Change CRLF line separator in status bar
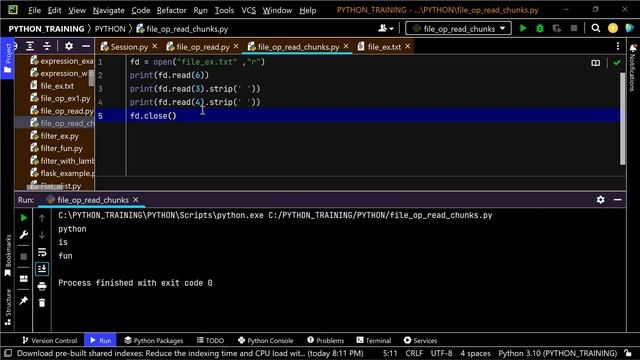 414,353
